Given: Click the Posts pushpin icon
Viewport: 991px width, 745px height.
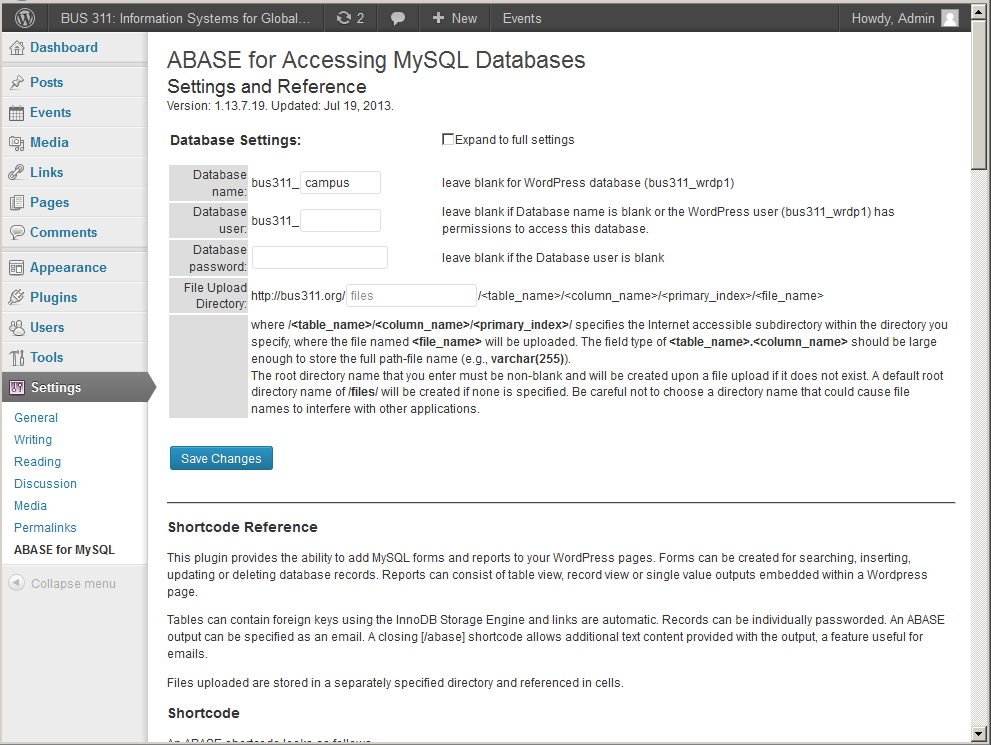Looking at the screenshot, I should click(x=17, y=82).
